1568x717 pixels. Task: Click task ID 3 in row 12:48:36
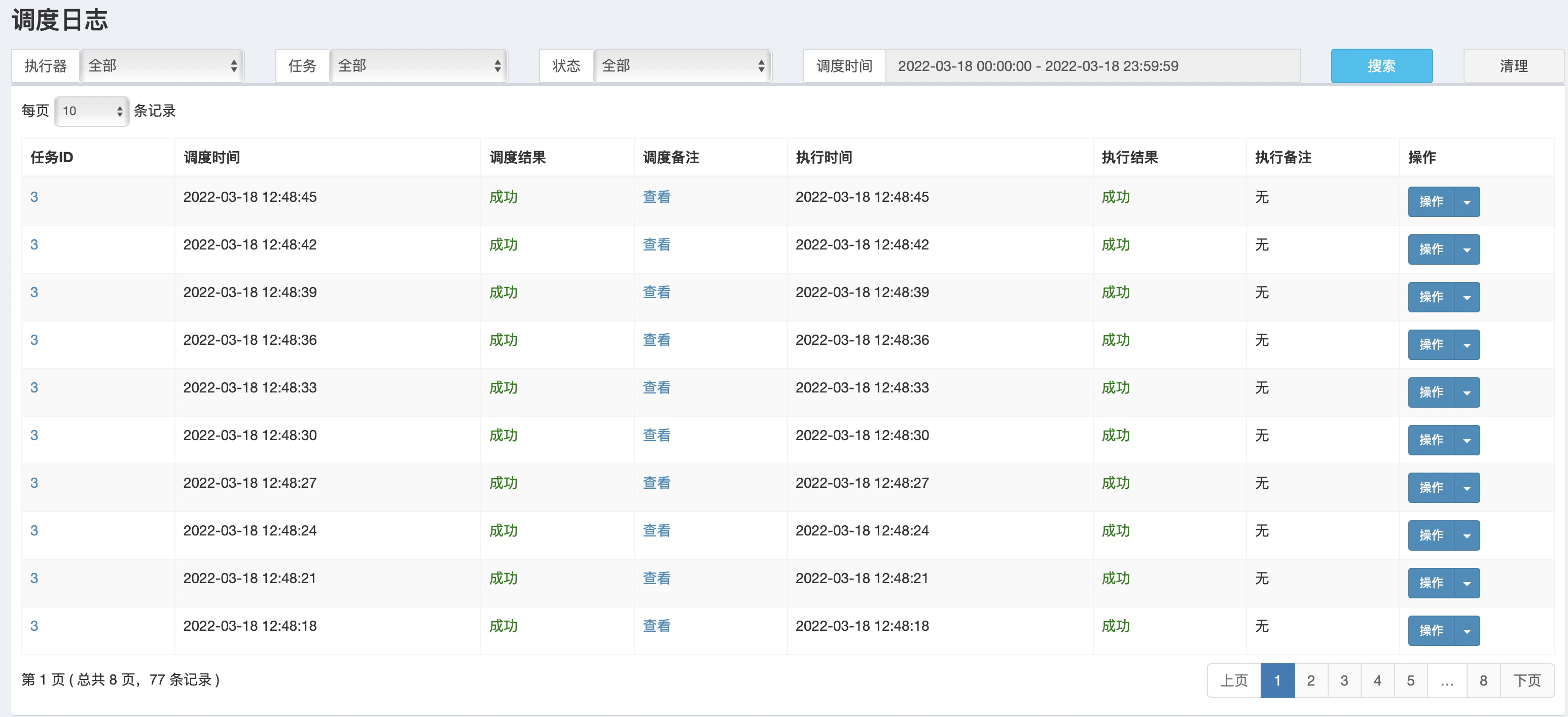(x=34, y=340)
